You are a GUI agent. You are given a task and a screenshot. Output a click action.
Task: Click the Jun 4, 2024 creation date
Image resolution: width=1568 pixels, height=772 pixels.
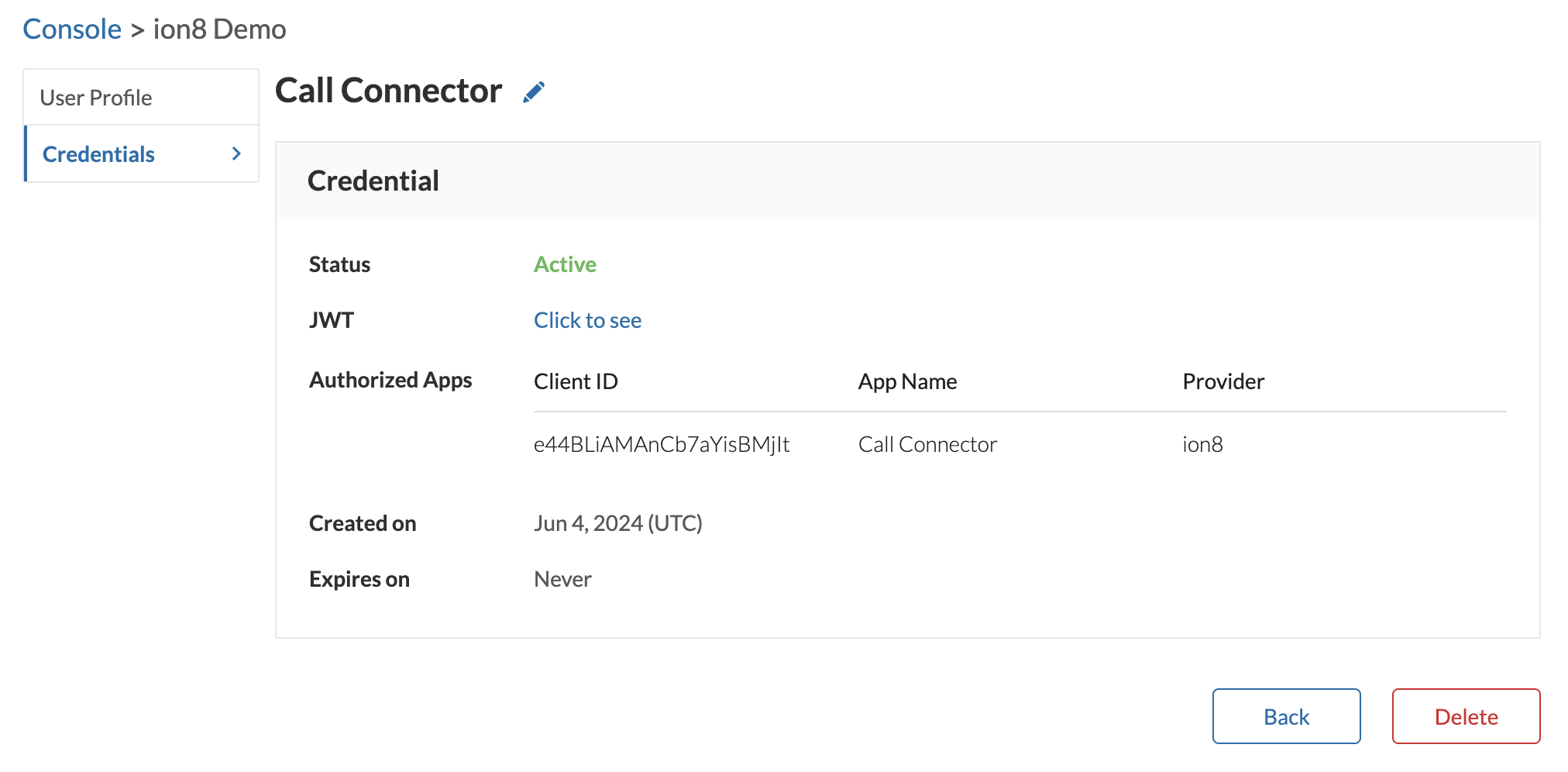[617, 523]
